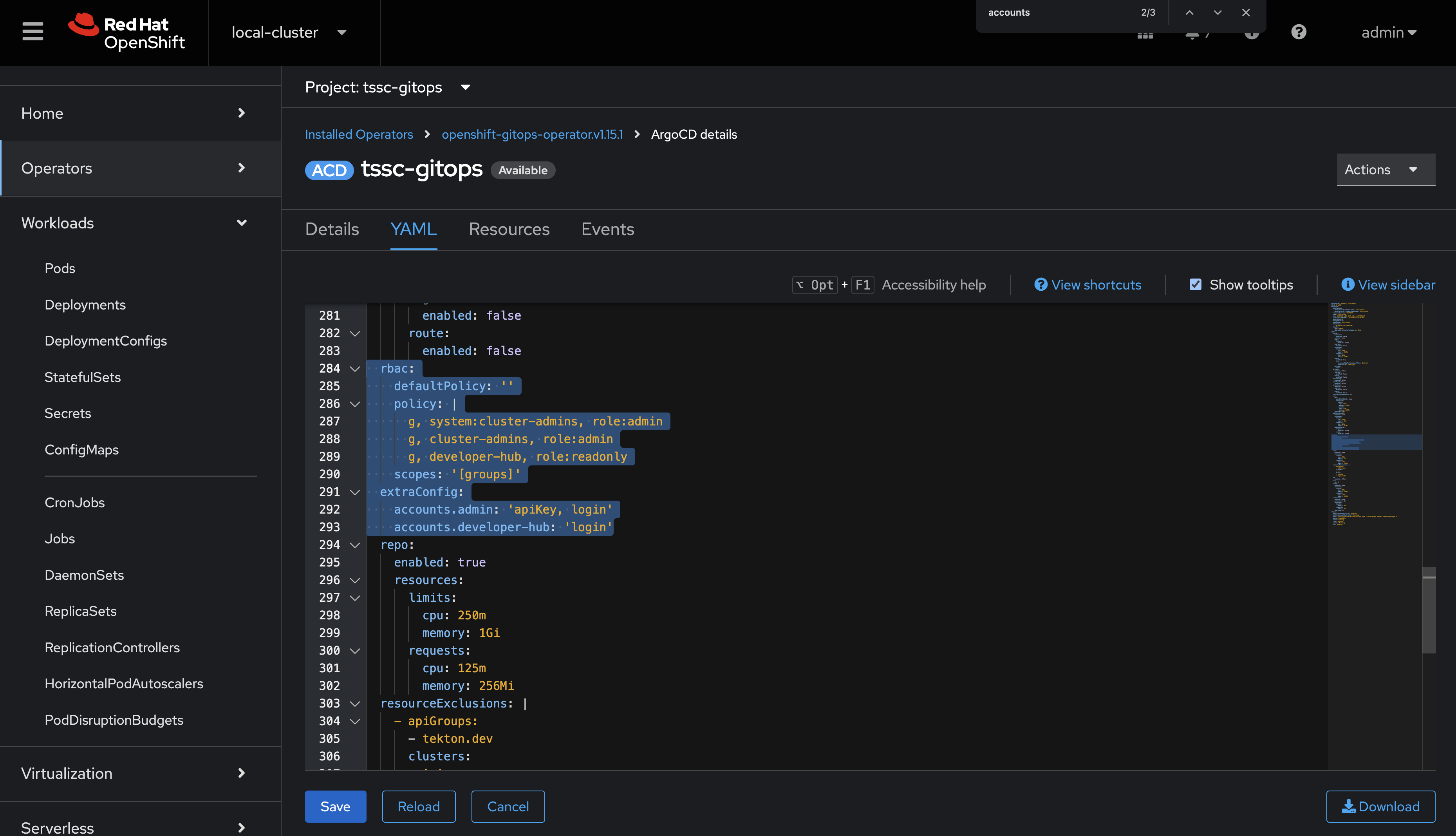Screen dimensions: 1456x836
Task: Follow the openshift-gitops-operator.v1.15.1 breadcrumb
Action: tap(532, 134)
